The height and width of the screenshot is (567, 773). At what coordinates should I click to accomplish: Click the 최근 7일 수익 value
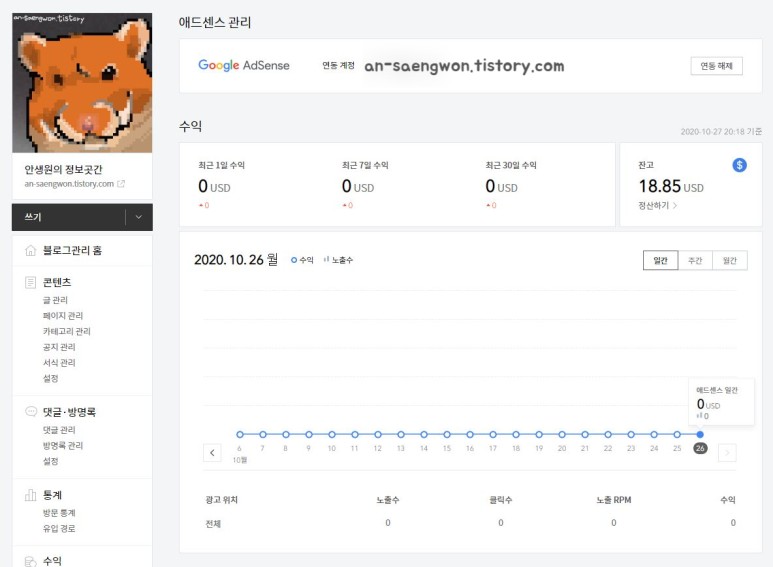coord(358,186)
